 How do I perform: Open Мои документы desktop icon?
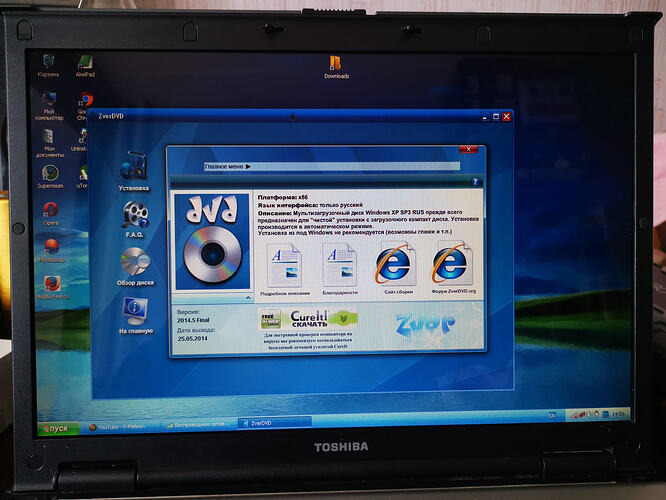[x=49, y=143]
